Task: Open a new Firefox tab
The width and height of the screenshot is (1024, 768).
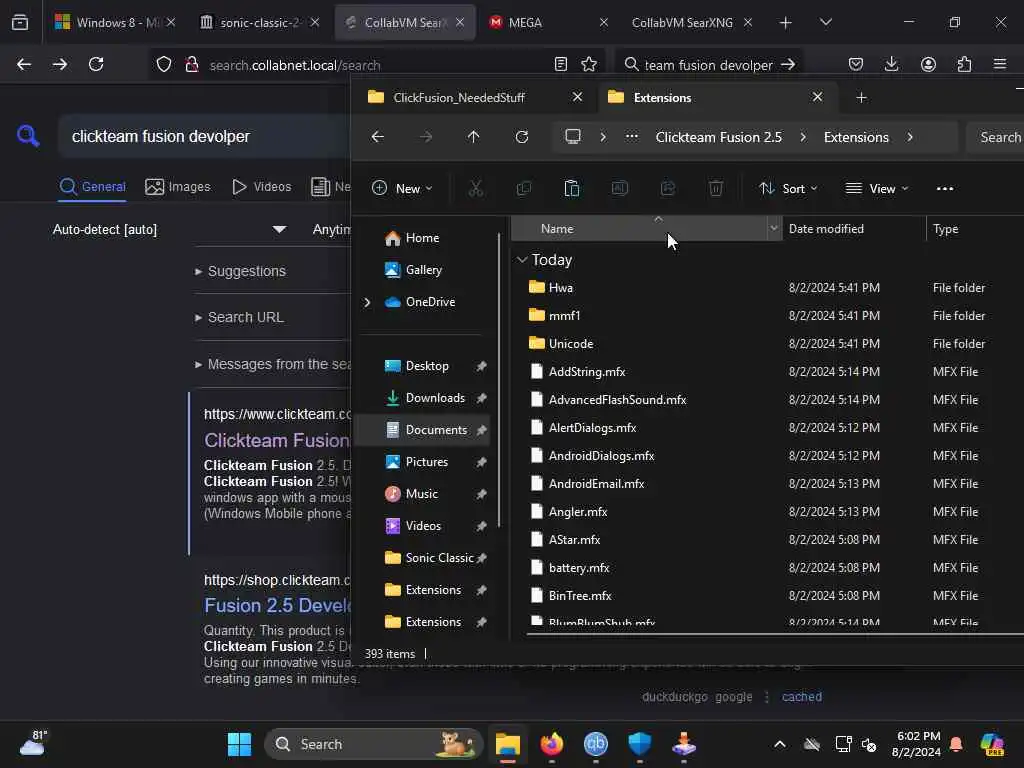Action: [785, 22]
